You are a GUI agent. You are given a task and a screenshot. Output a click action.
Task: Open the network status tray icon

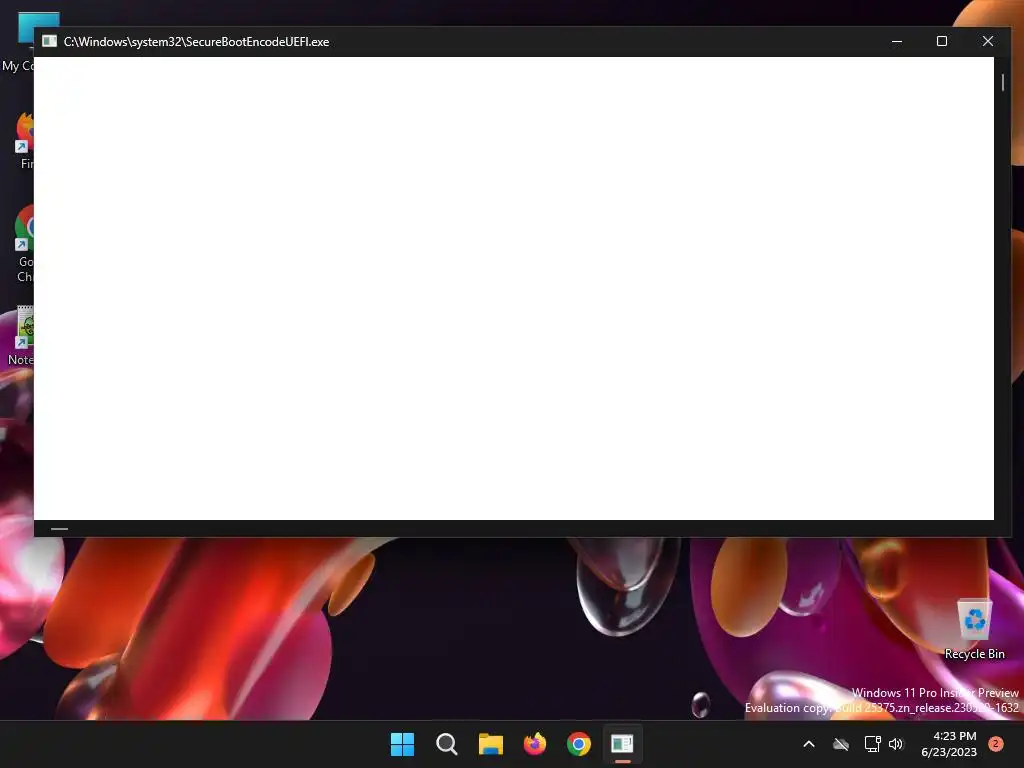[872, 744]
